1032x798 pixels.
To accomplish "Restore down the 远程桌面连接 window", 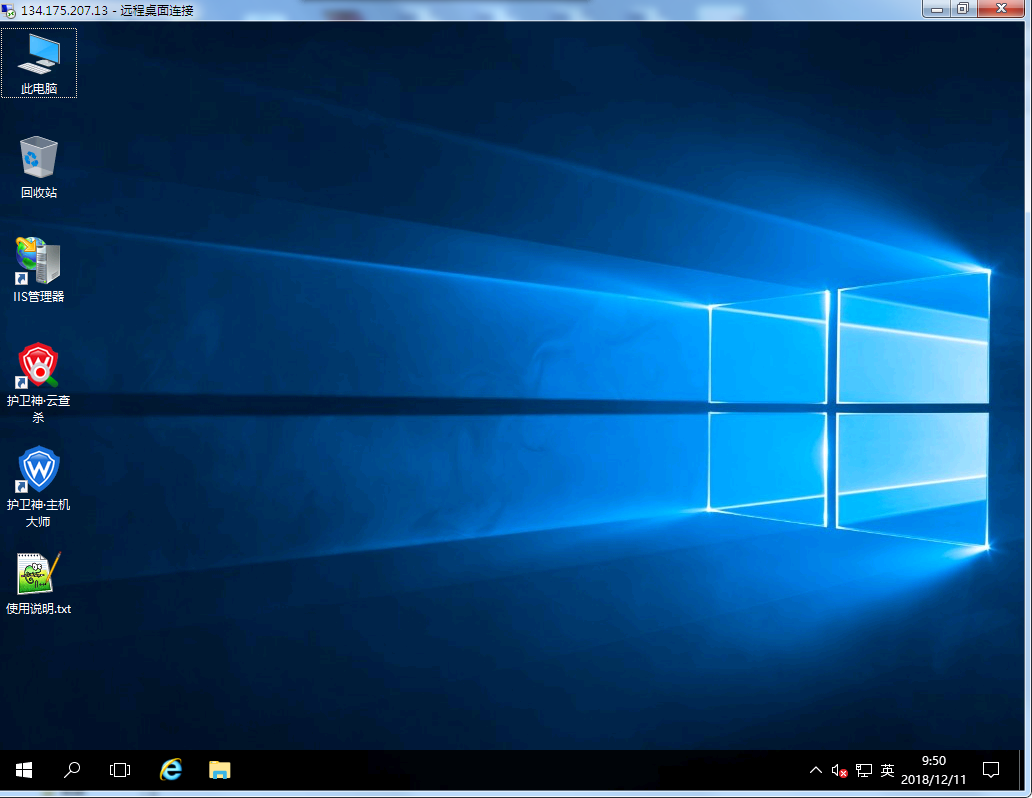I will [963, 9].
